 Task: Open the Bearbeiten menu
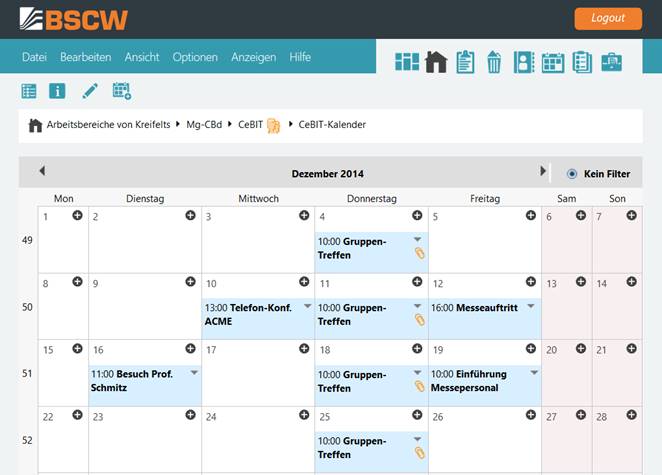coord(85,57)
